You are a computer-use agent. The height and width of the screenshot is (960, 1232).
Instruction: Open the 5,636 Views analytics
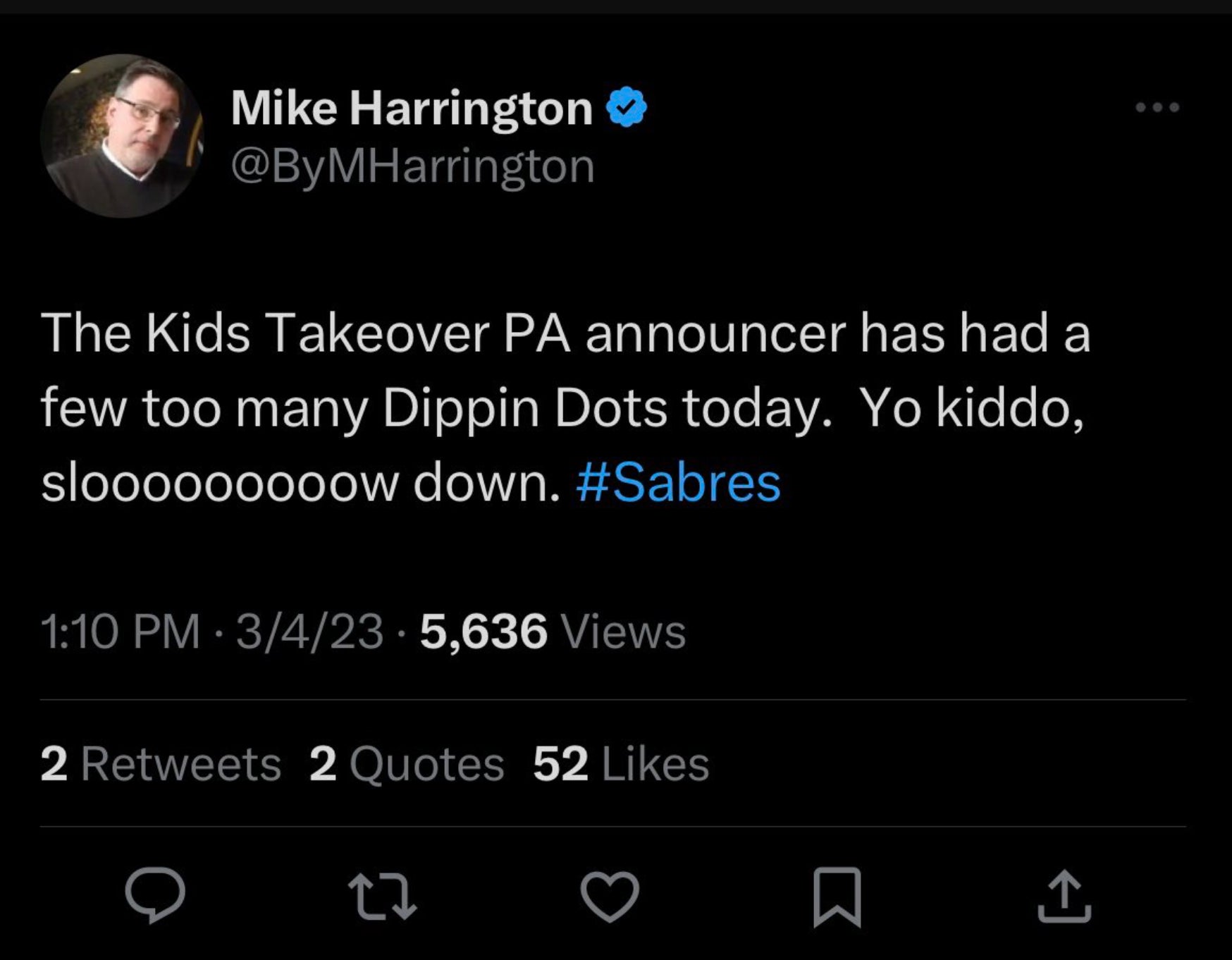click(553, 632)
